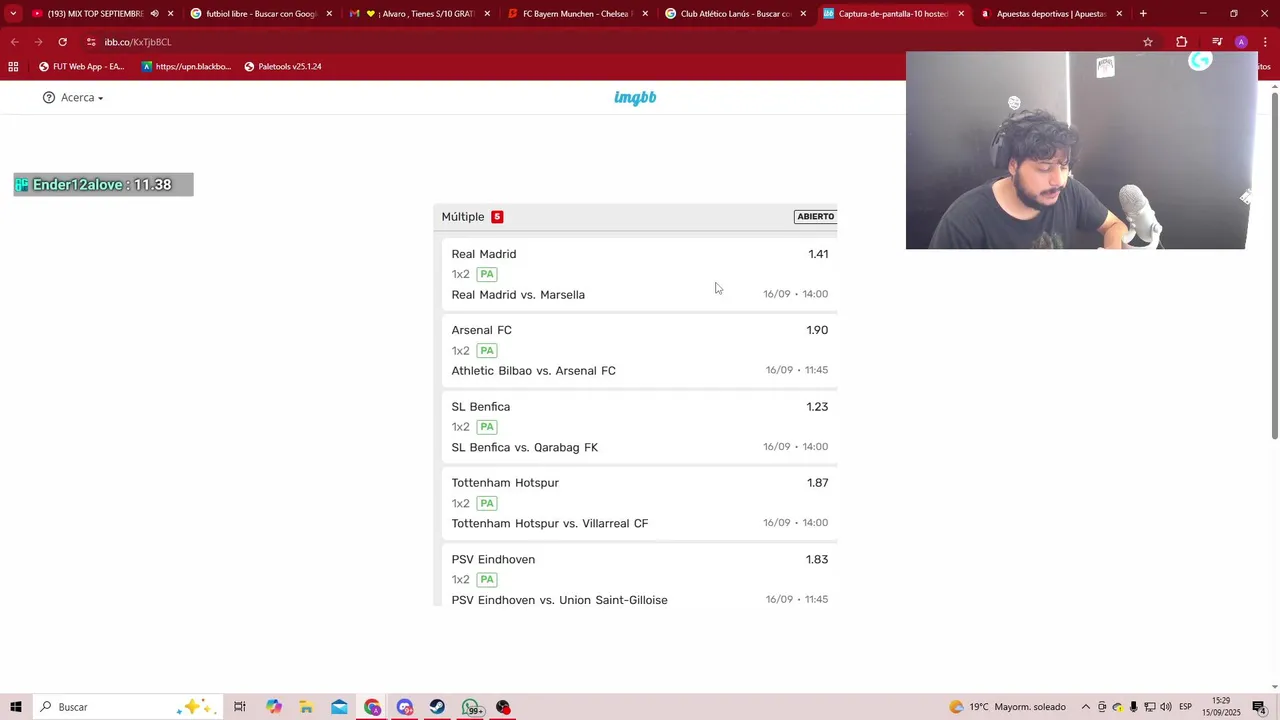Click the taskbar Buscar search box
This screenshot has width=1280, height=720.
pos(128,707)
